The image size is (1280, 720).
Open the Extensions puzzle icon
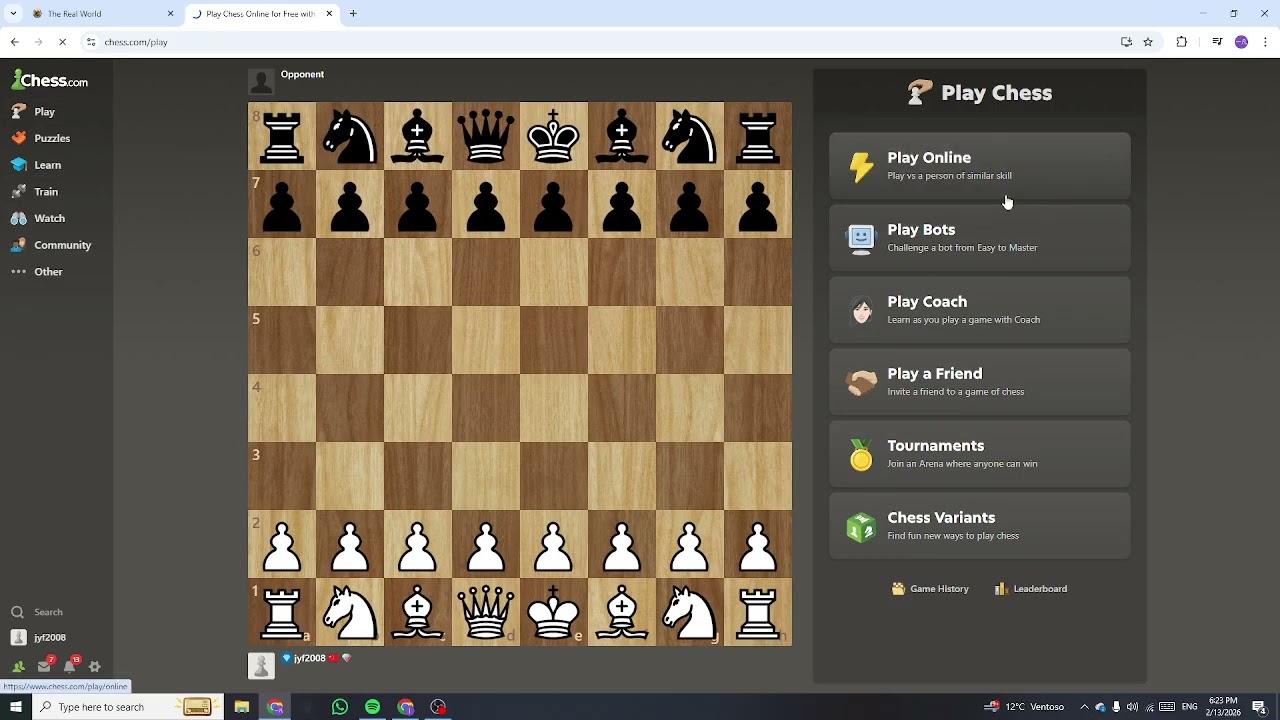tap(1182, 42)
